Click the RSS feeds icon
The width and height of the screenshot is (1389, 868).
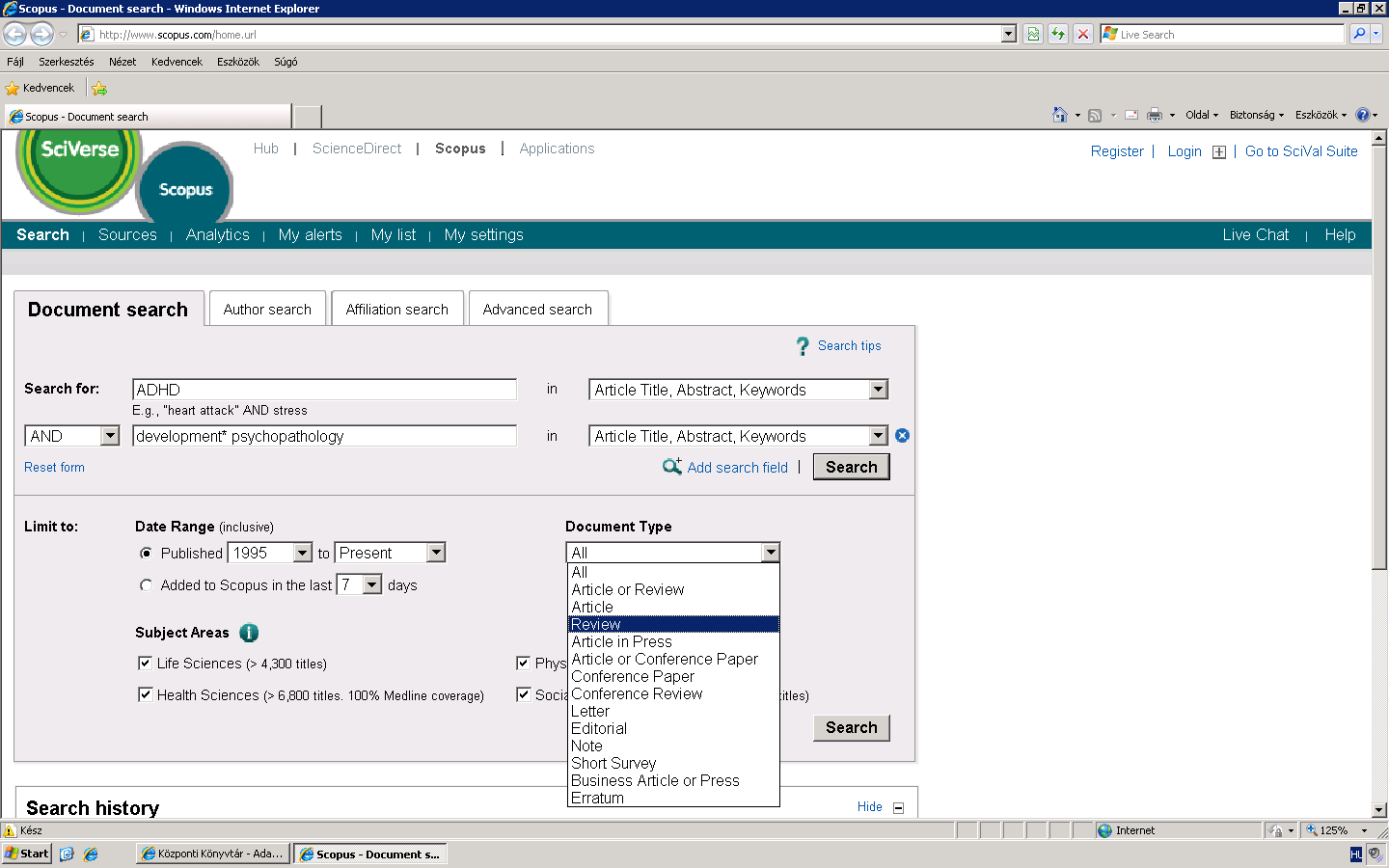tap(1095, 115)
